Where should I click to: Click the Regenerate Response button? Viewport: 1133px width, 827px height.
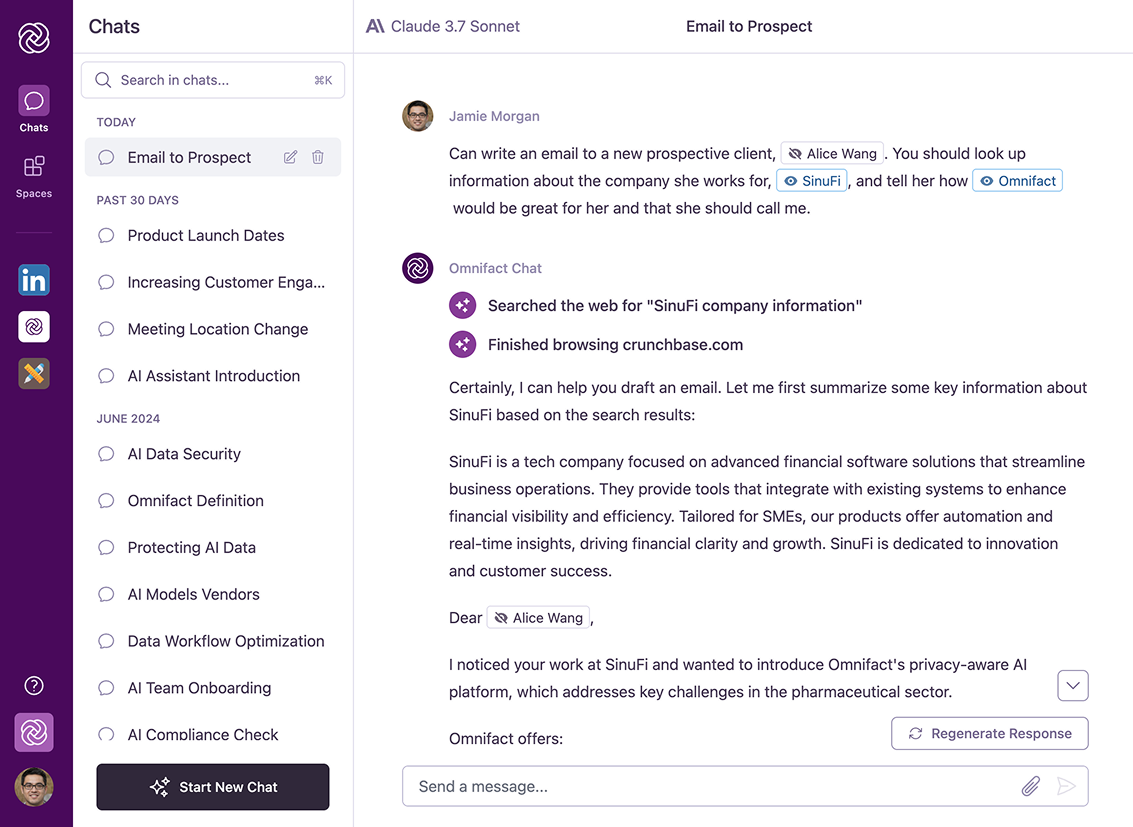pos(989,733)
